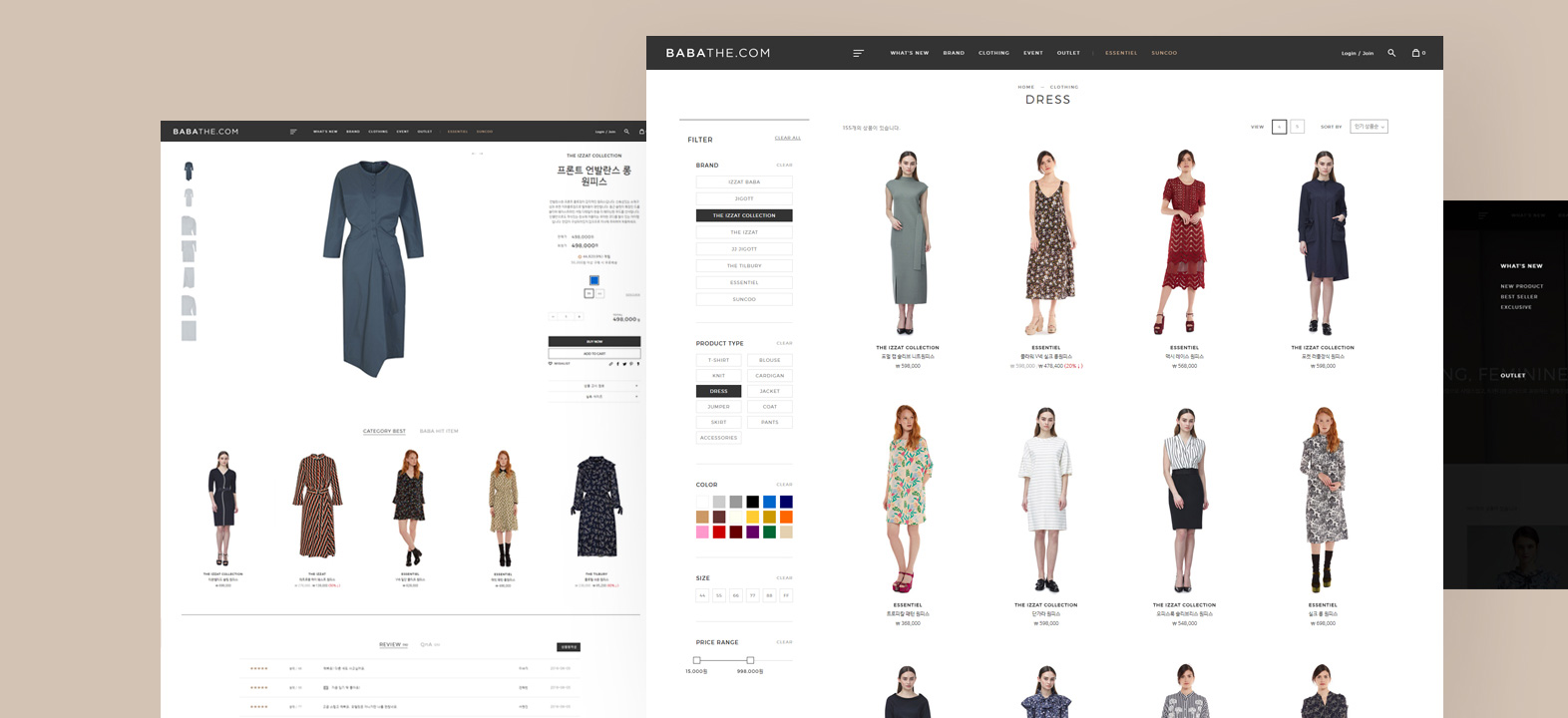The width and height of the screenshot is (1568, 718).
Task: Open the shopping bag in the Dress page header
Action: coord(1416,53)
